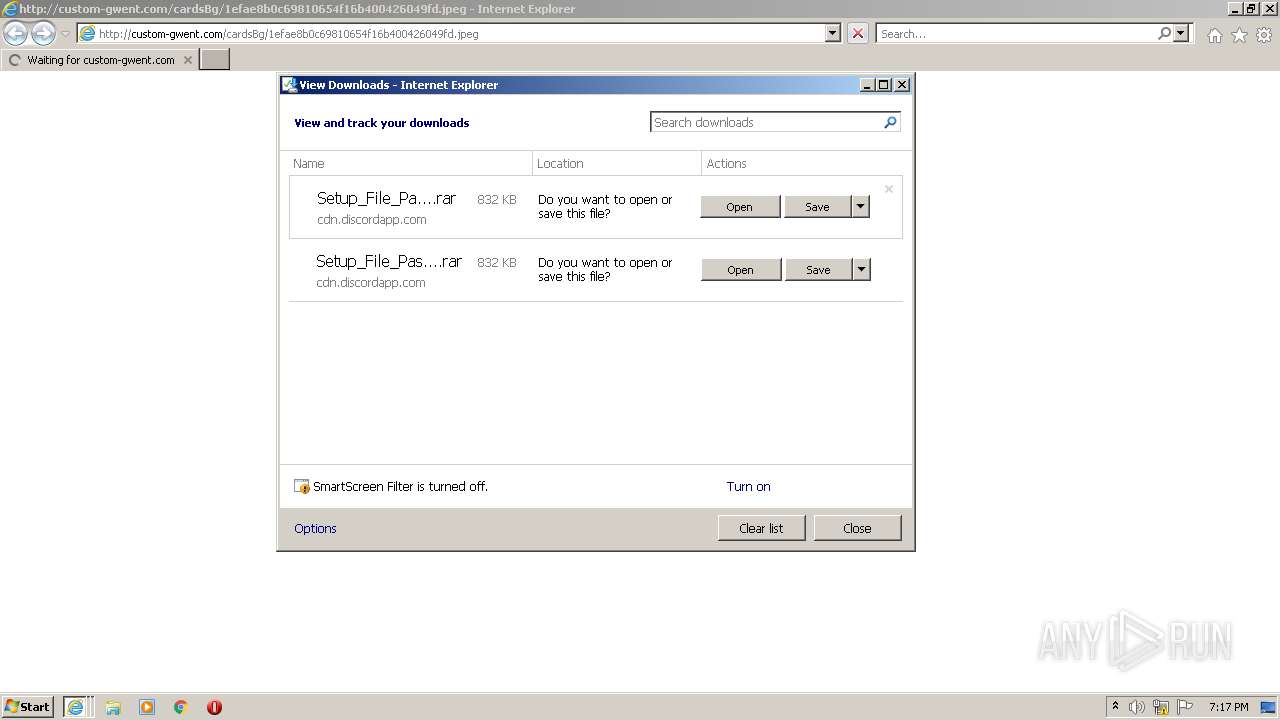Open download Options link
1280x720 pixels.
(315, 529)
